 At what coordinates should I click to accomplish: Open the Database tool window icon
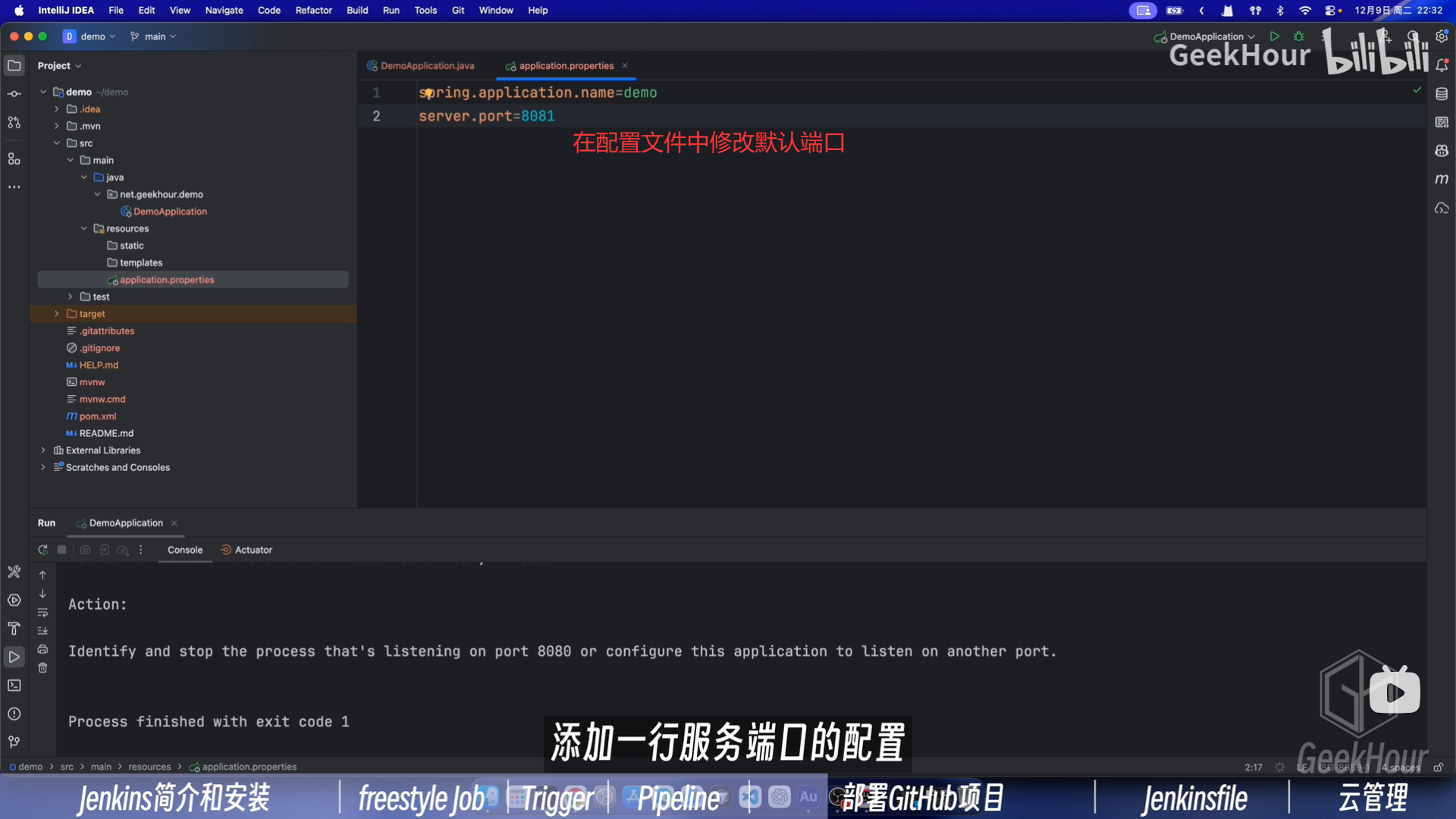(1442, 94)
